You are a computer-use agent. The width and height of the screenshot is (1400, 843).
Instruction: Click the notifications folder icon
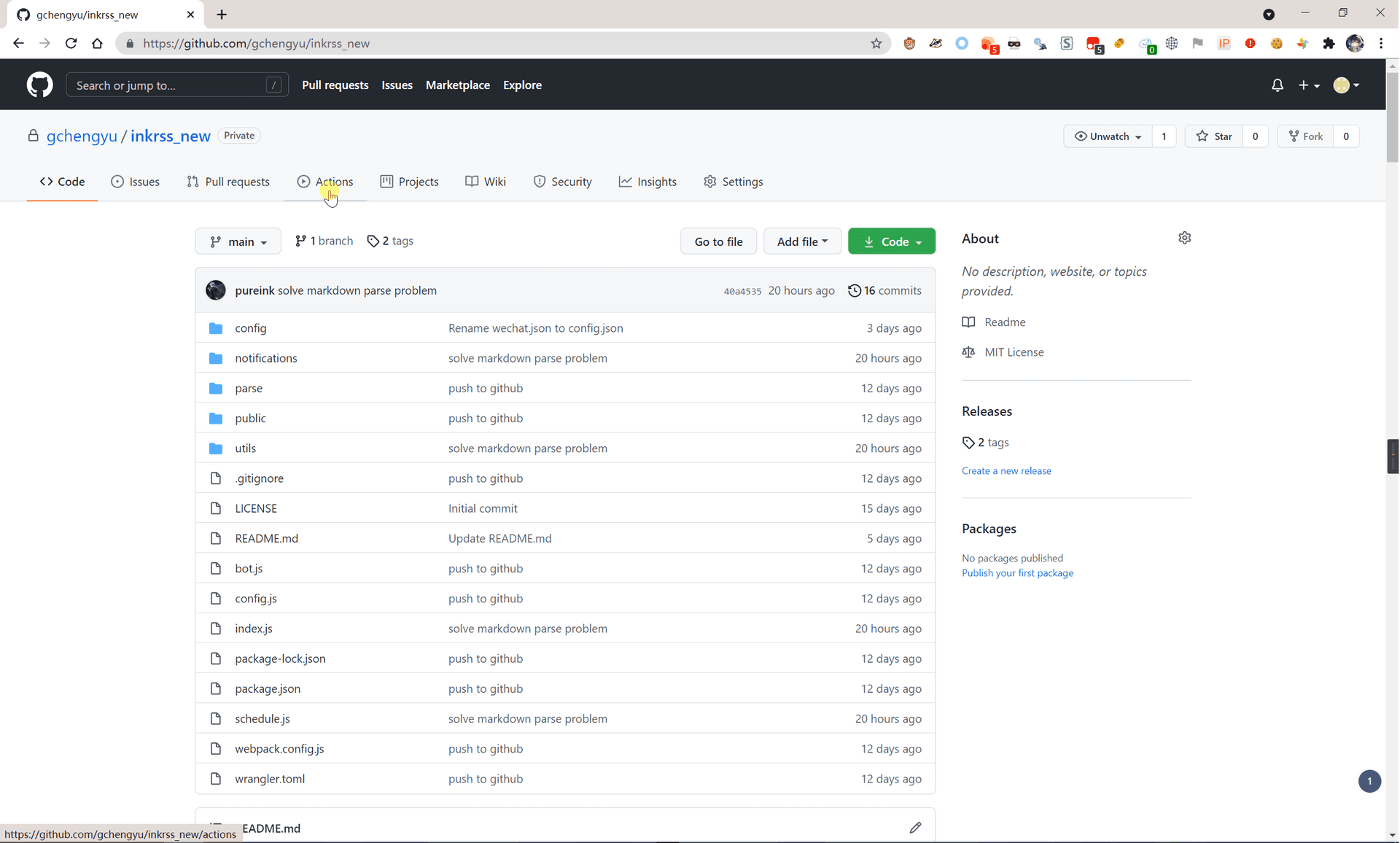point(215,358)
